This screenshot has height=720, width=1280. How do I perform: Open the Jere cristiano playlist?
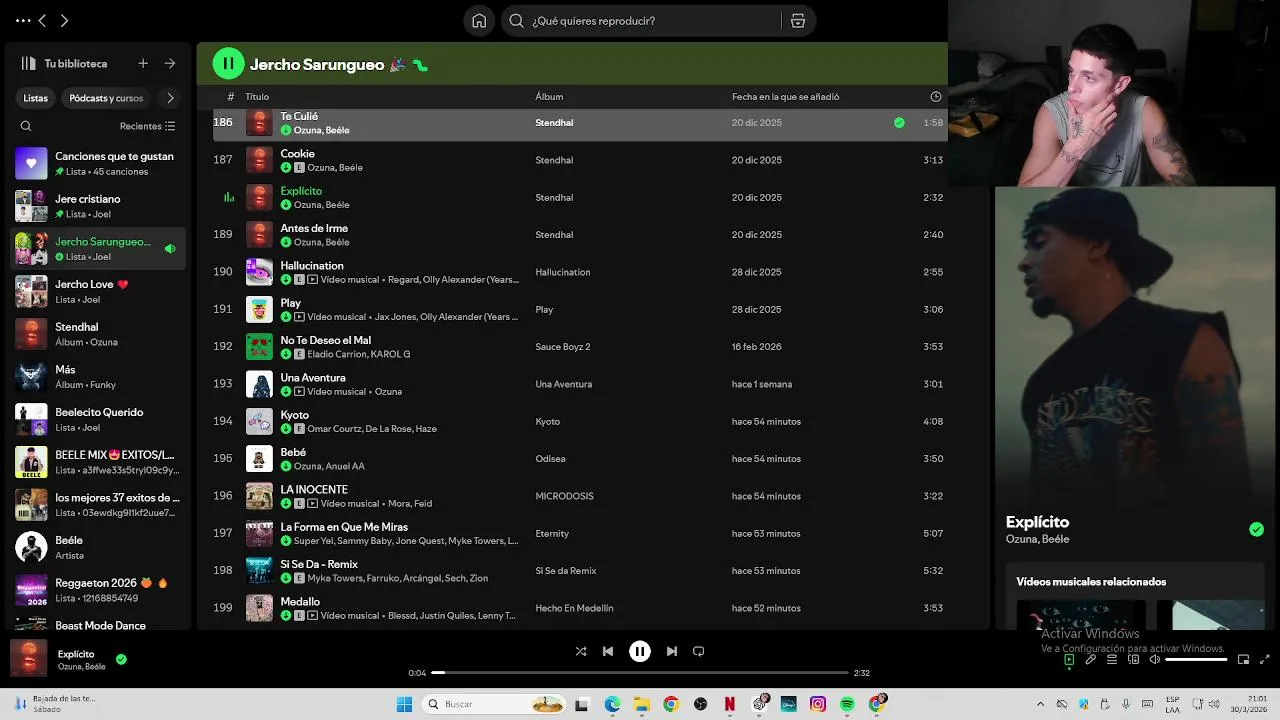pyautogui.click(x=98, y=206)
